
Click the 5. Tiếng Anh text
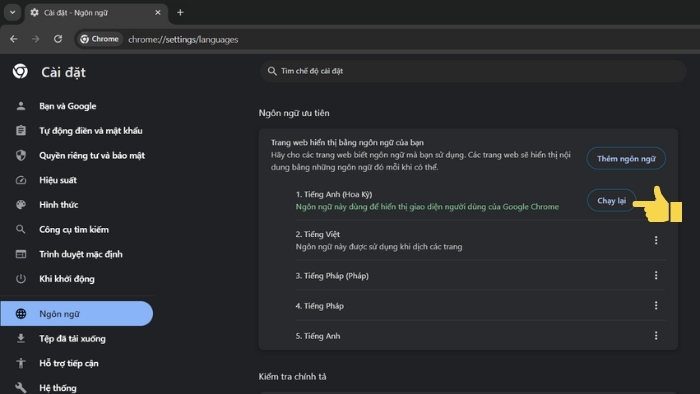(317, 336)
